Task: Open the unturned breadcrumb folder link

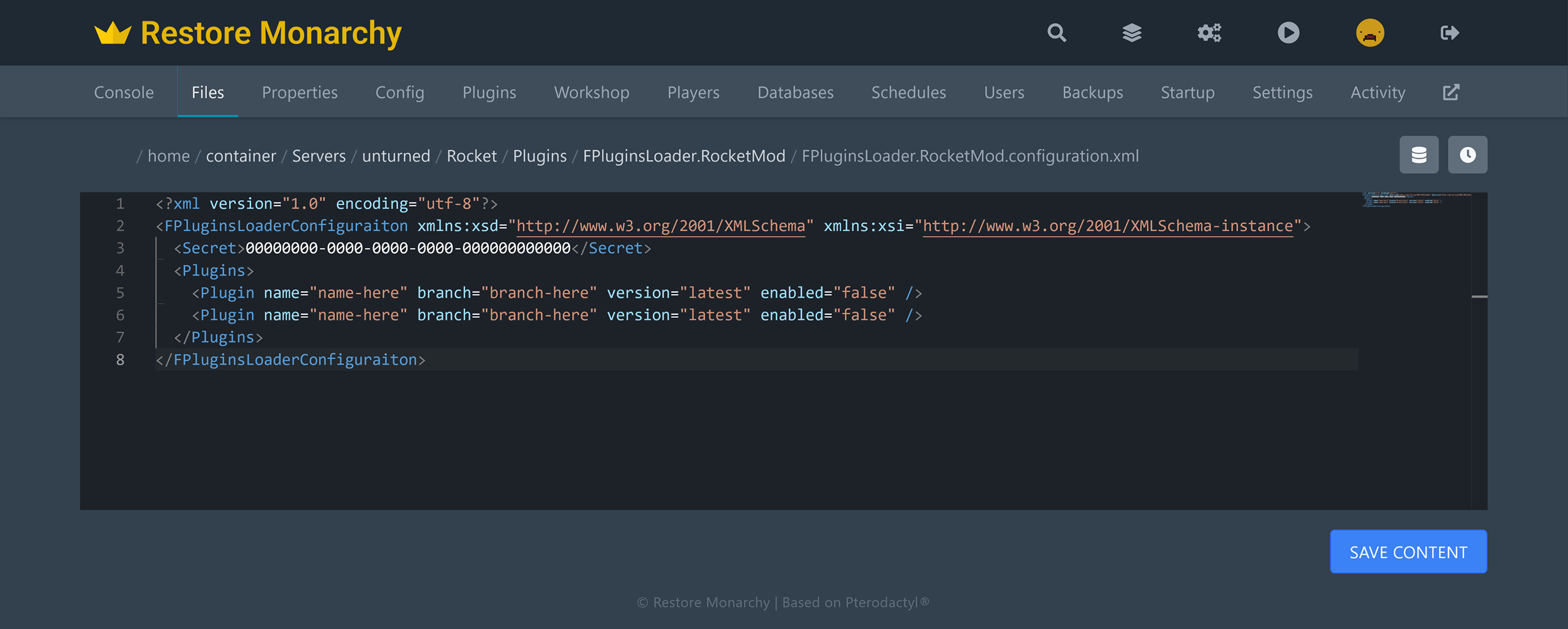Action: click(395, 156)
